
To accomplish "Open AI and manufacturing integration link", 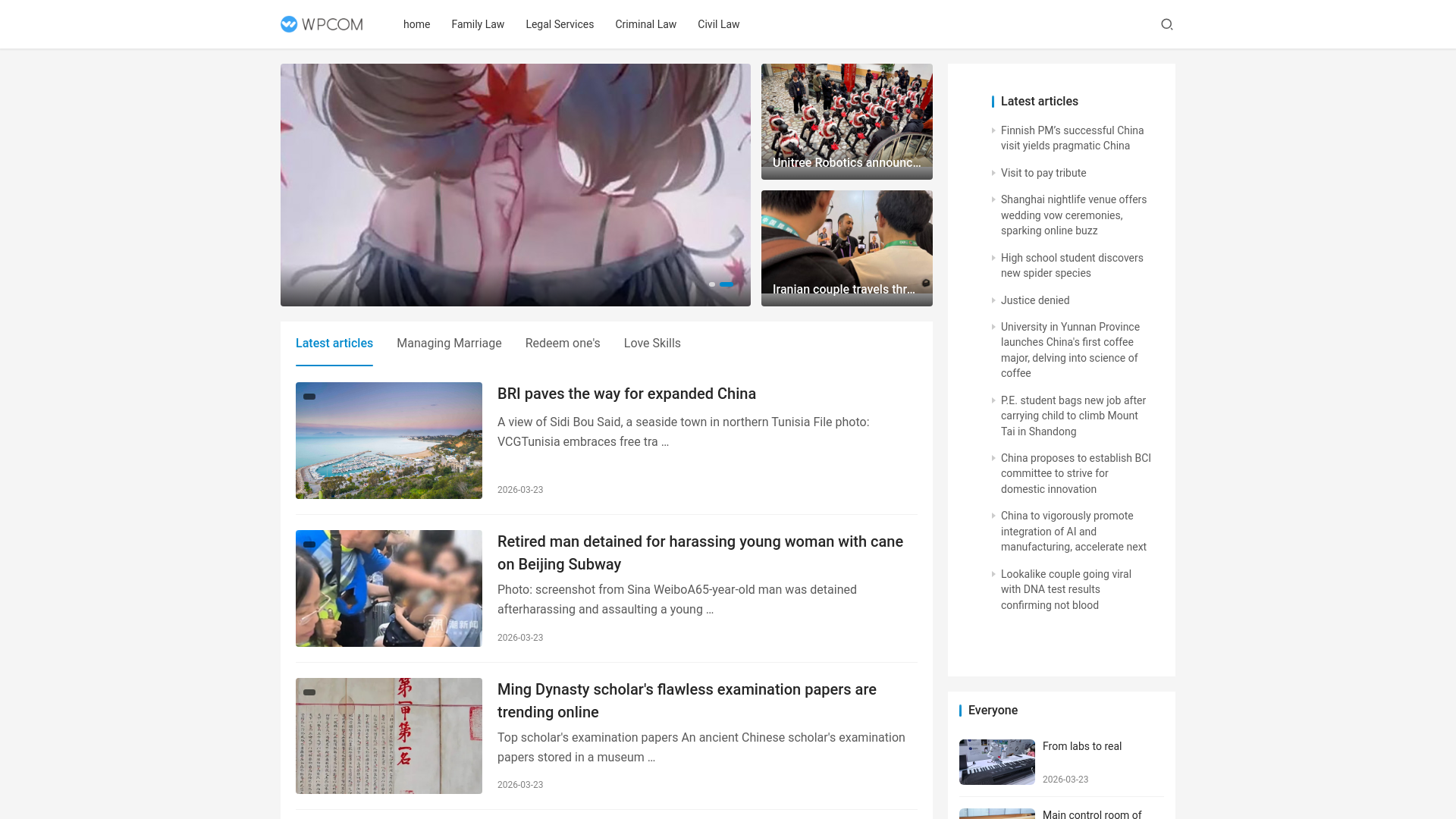I will (x=1074, y=532).
